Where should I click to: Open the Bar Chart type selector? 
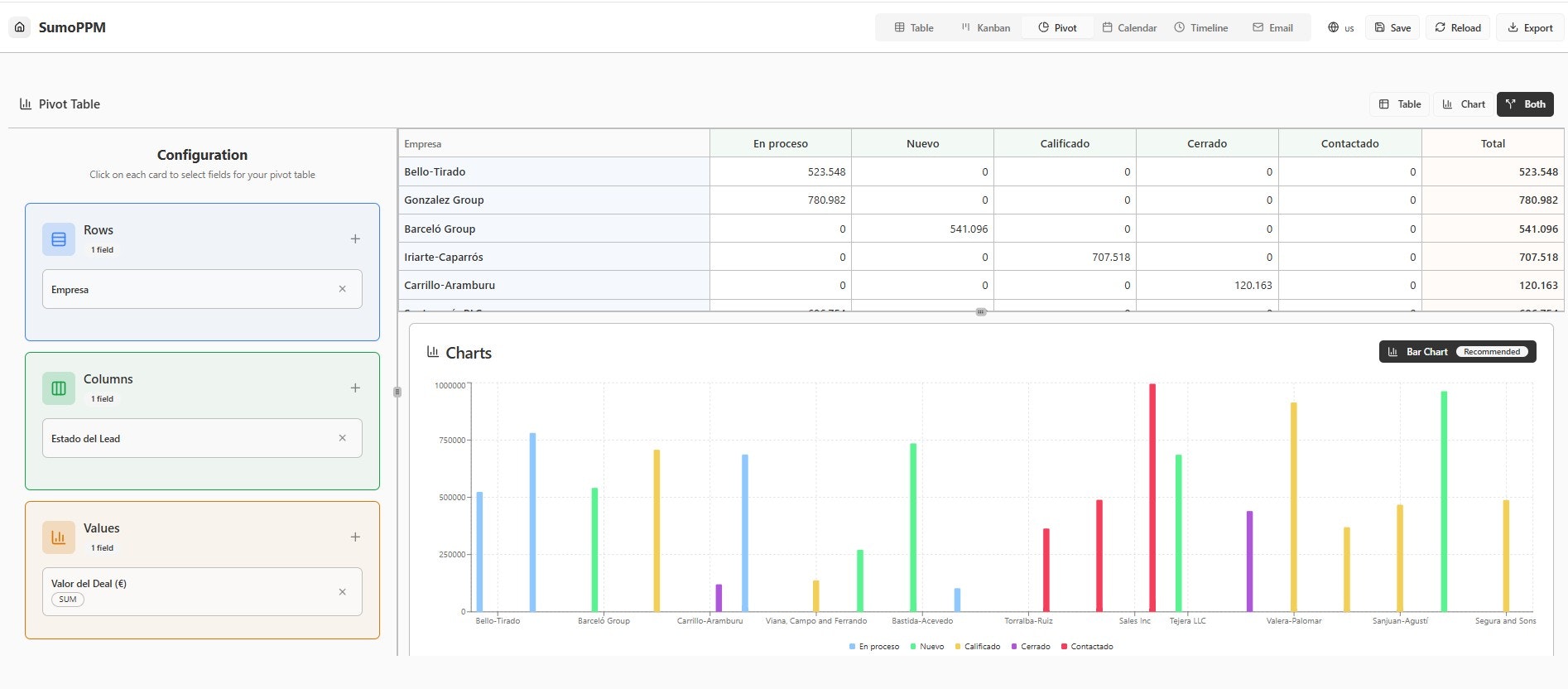(x=1457, y=352)
